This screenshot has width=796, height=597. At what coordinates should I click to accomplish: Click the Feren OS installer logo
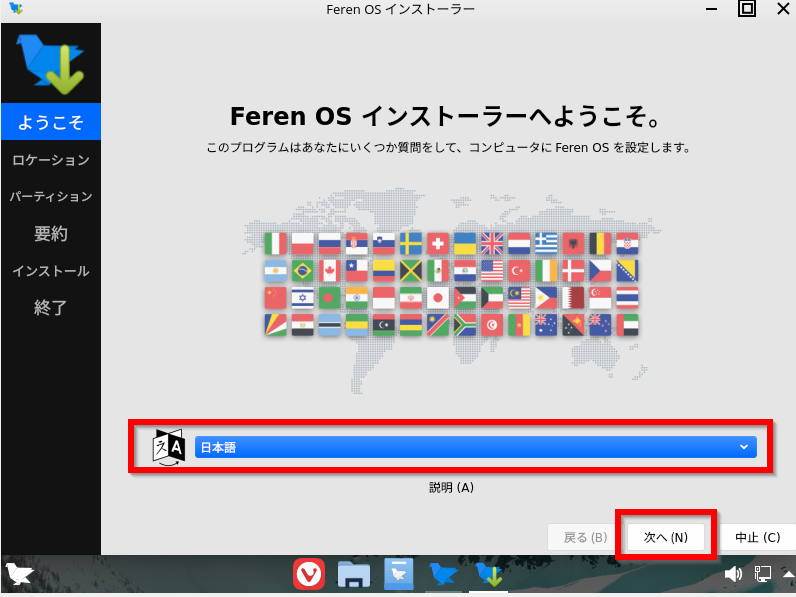[x=51, y=64]
